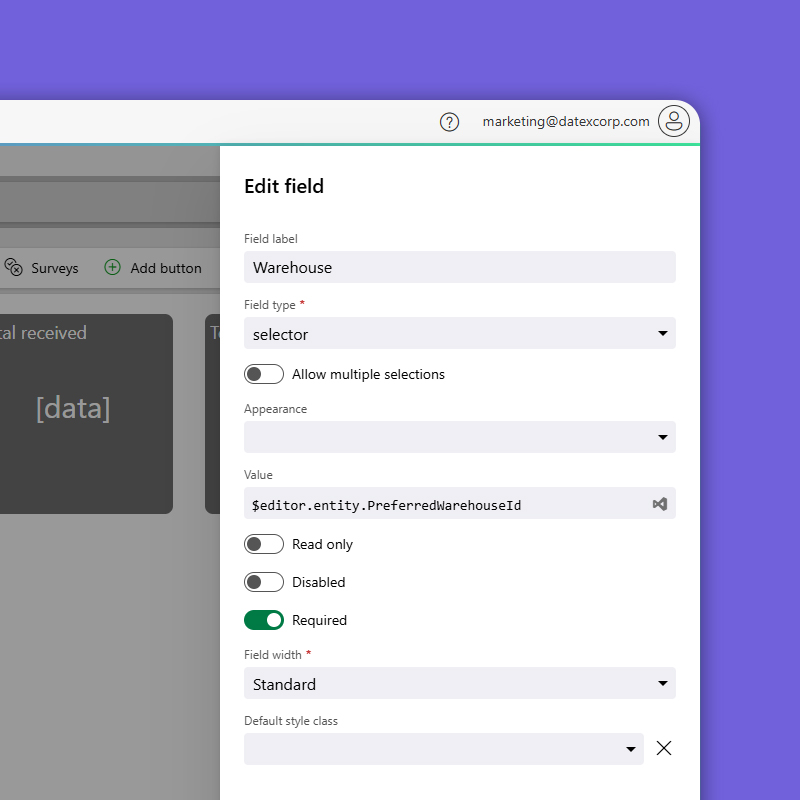Click the Surveys icon in toolbar
800x800 pixels.
[x=13, y=267]
